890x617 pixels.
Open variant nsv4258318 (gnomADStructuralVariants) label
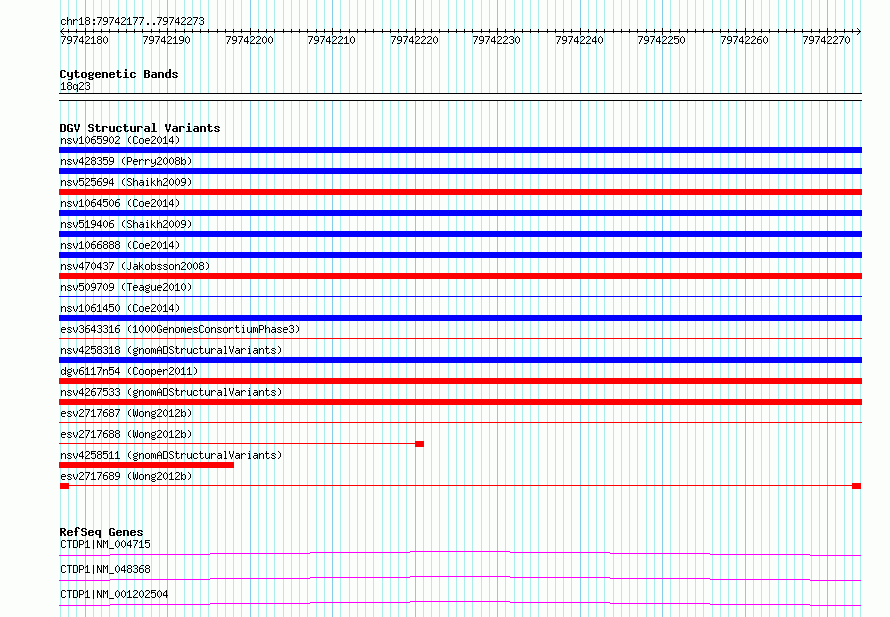click(x=171, y=350)
